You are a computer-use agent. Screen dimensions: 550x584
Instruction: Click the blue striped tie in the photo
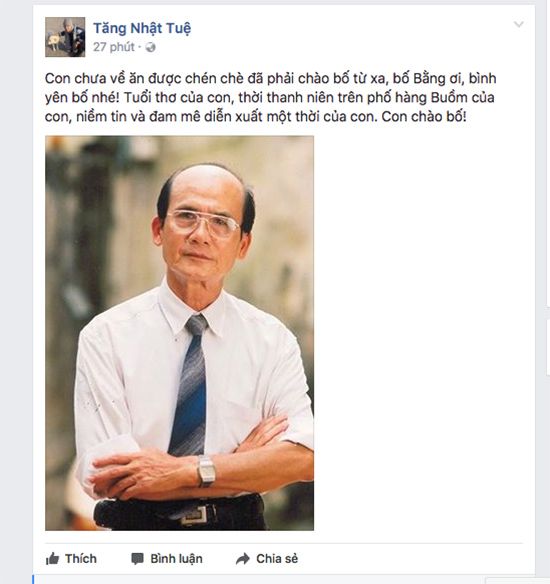190,385
